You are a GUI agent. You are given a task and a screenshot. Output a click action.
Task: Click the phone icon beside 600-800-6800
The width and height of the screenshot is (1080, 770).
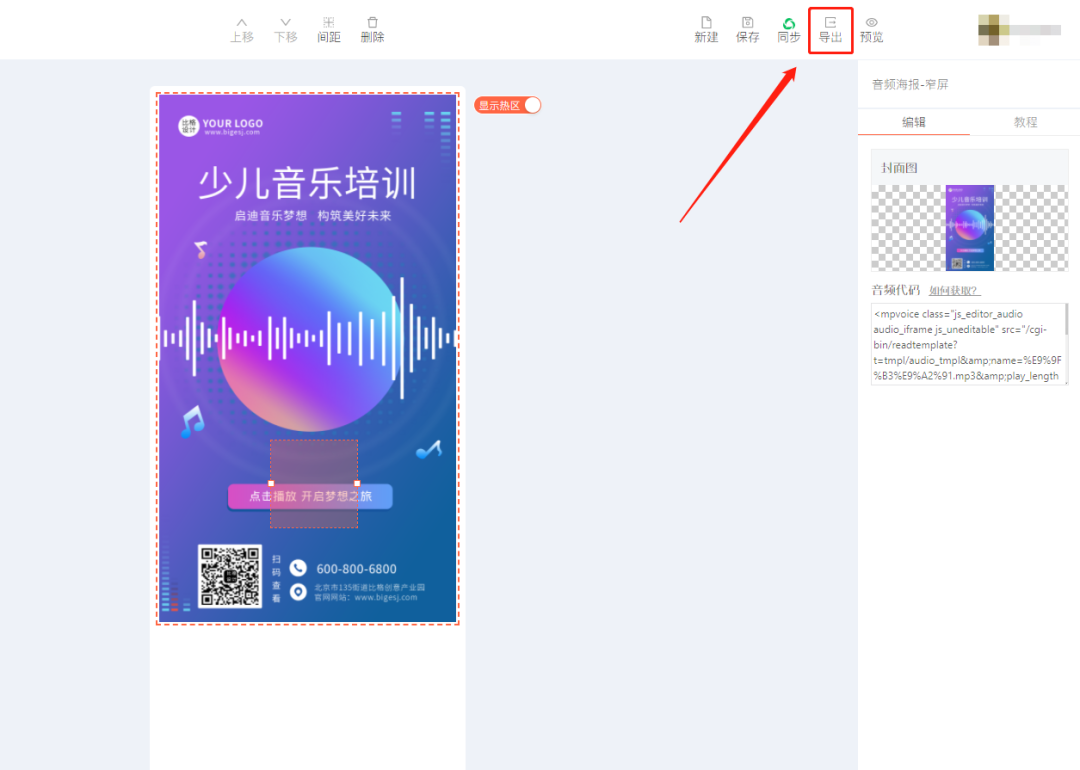[x=298, y=568]
